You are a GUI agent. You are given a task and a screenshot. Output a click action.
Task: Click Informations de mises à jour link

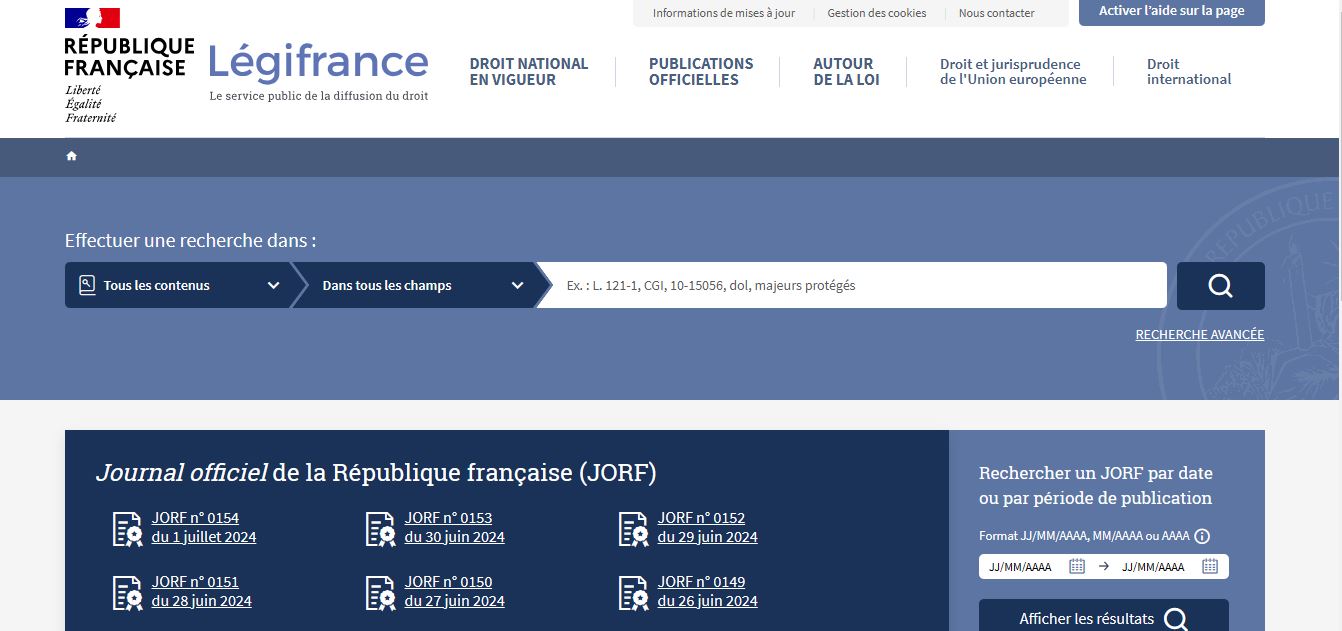click(724, 13)
